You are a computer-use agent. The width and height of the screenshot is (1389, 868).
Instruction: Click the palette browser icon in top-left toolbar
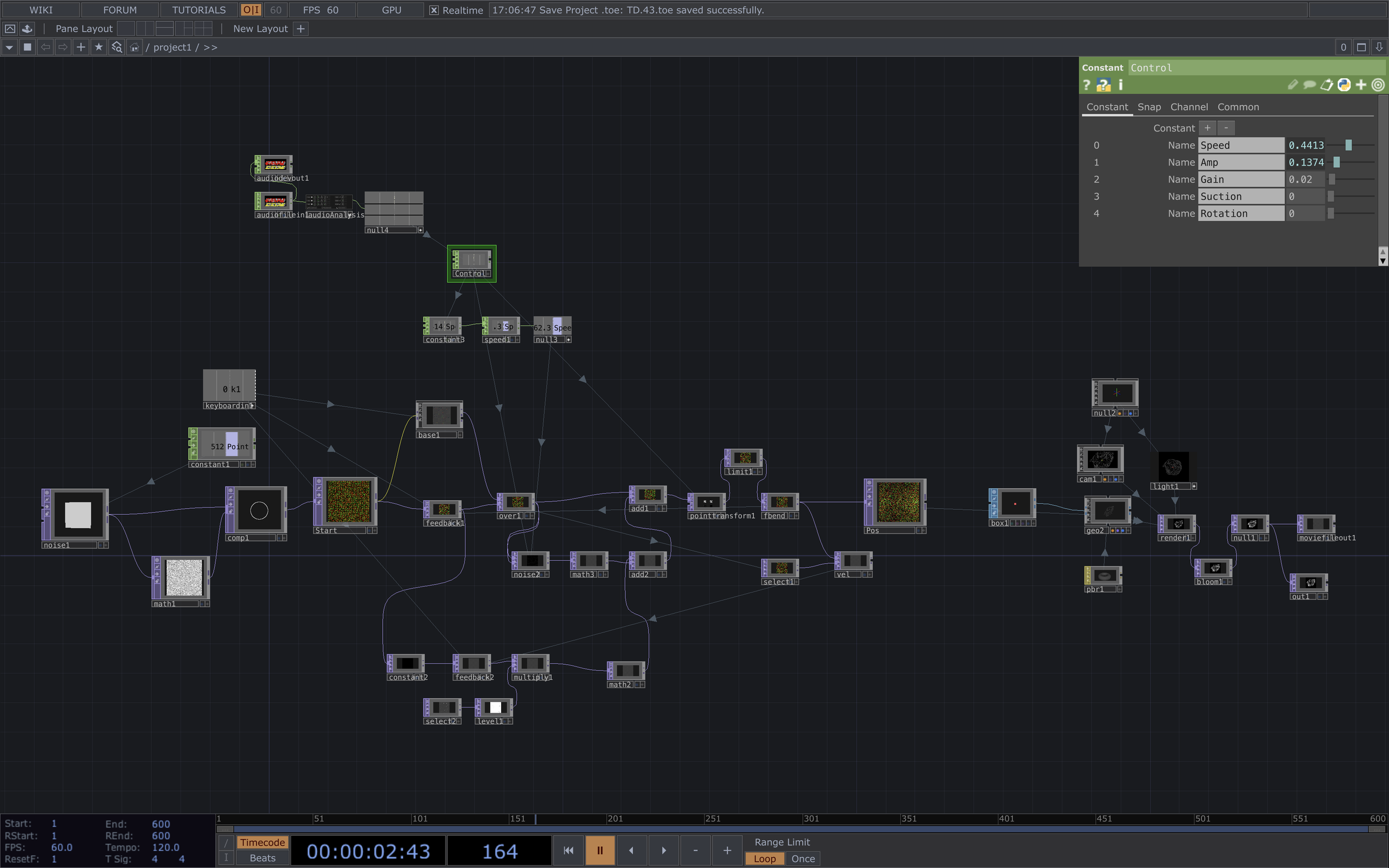click(x=27, y=29)
